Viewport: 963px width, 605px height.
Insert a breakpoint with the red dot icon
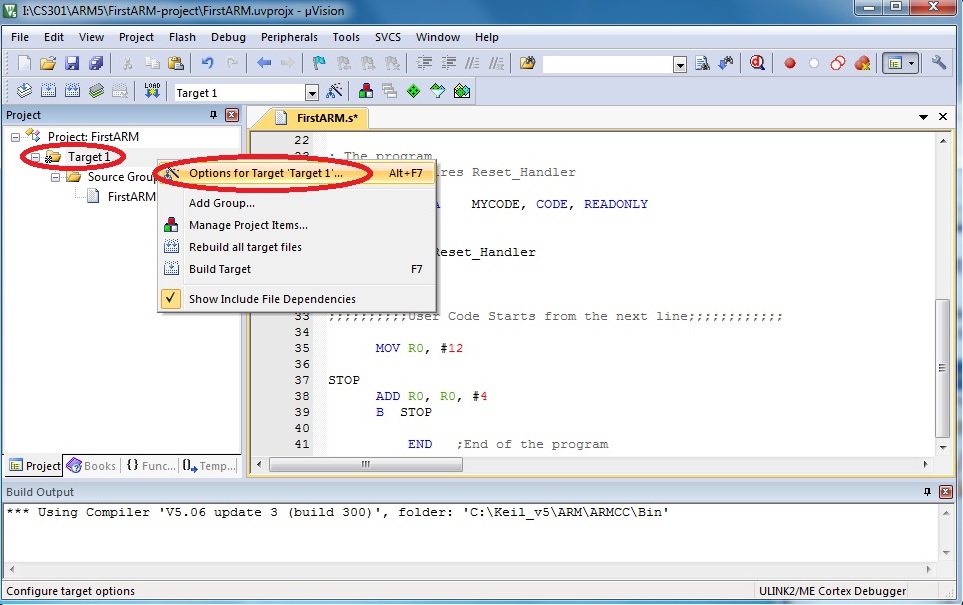pyautogui.click(x=790, y=63)
